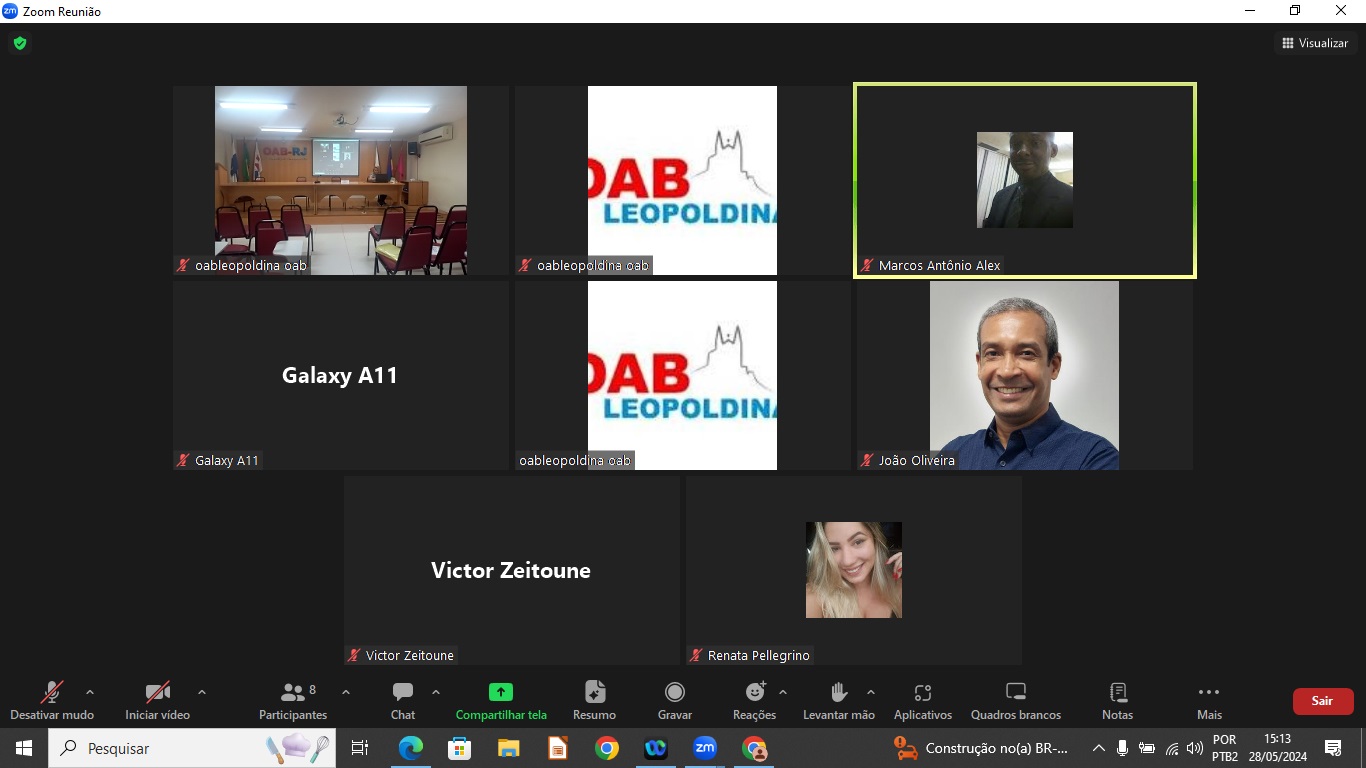Click the small Victor Zeitoune name label

[409, 656]
